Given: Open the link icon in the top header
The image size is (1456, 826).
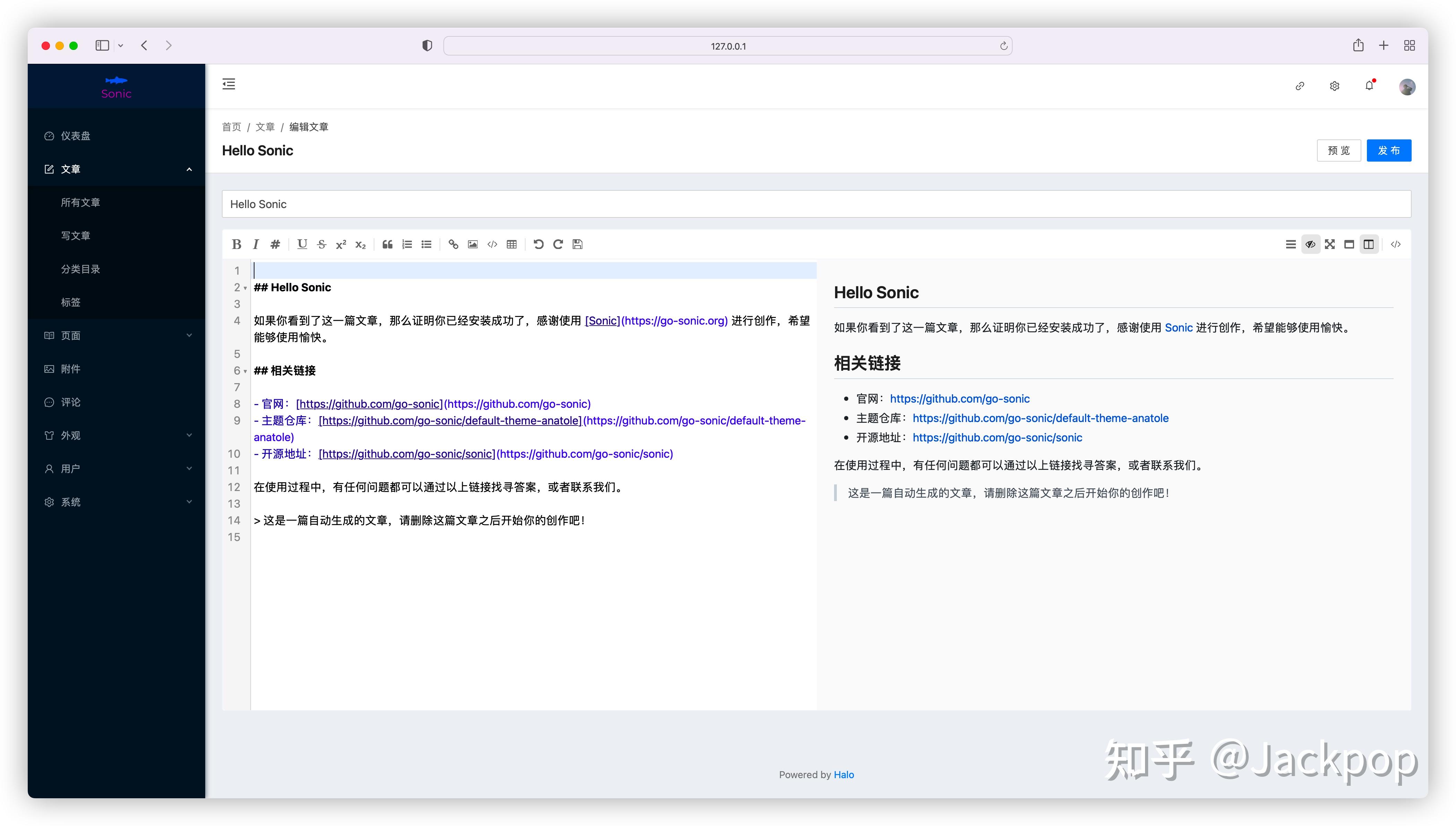Looking at the screenshot, I should (1300, 86).
